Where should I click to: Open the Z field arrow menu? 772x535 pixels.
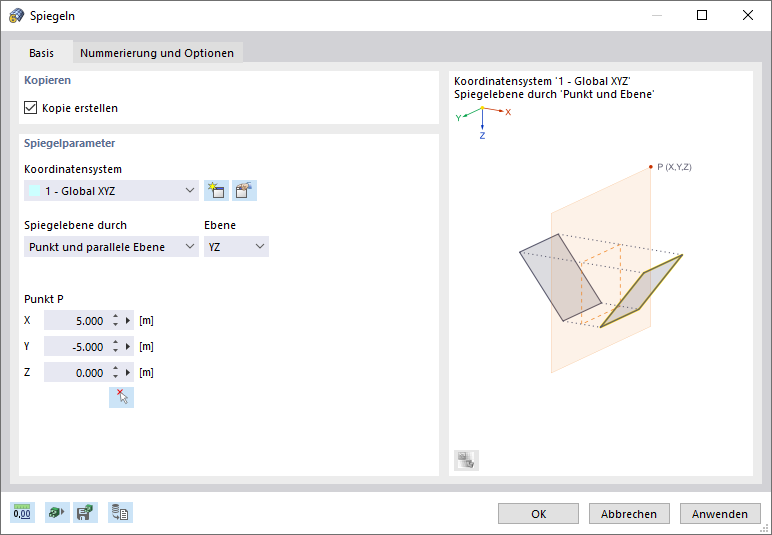point(128,373)
